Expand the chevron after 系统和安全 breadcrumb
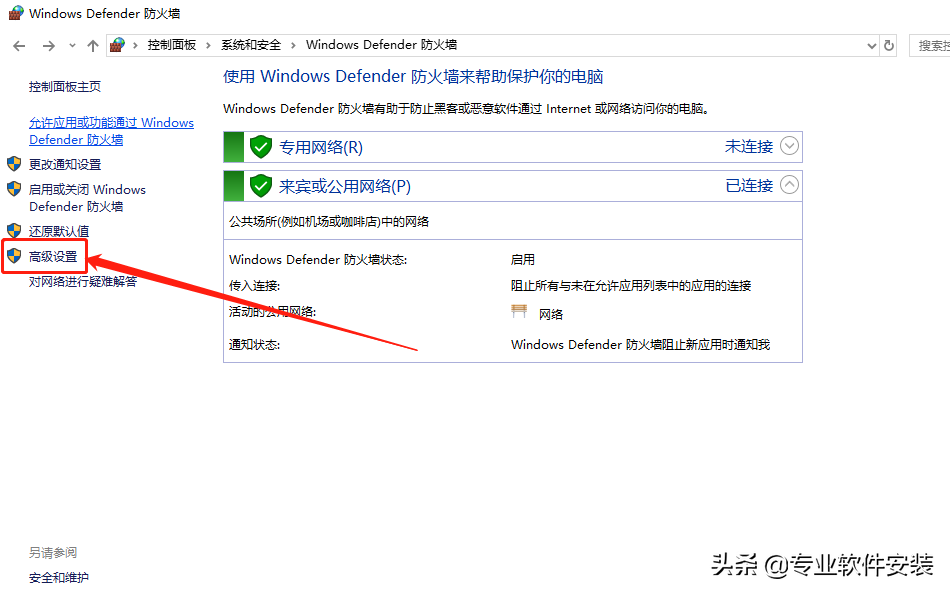 (x=293, y=45)
